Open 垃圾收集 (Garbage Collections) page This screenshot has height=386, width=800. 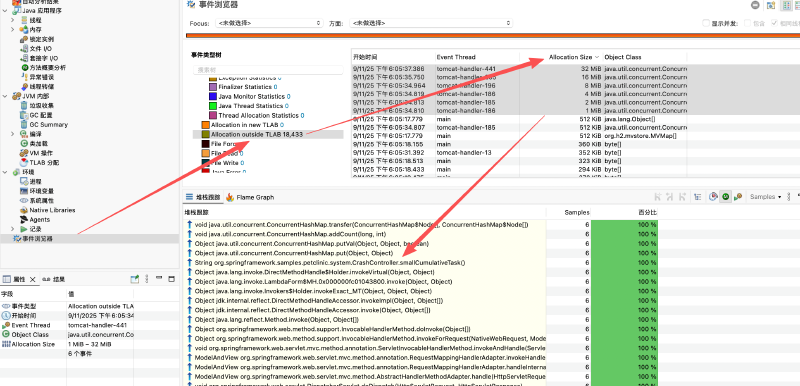(x=42, y=106)
